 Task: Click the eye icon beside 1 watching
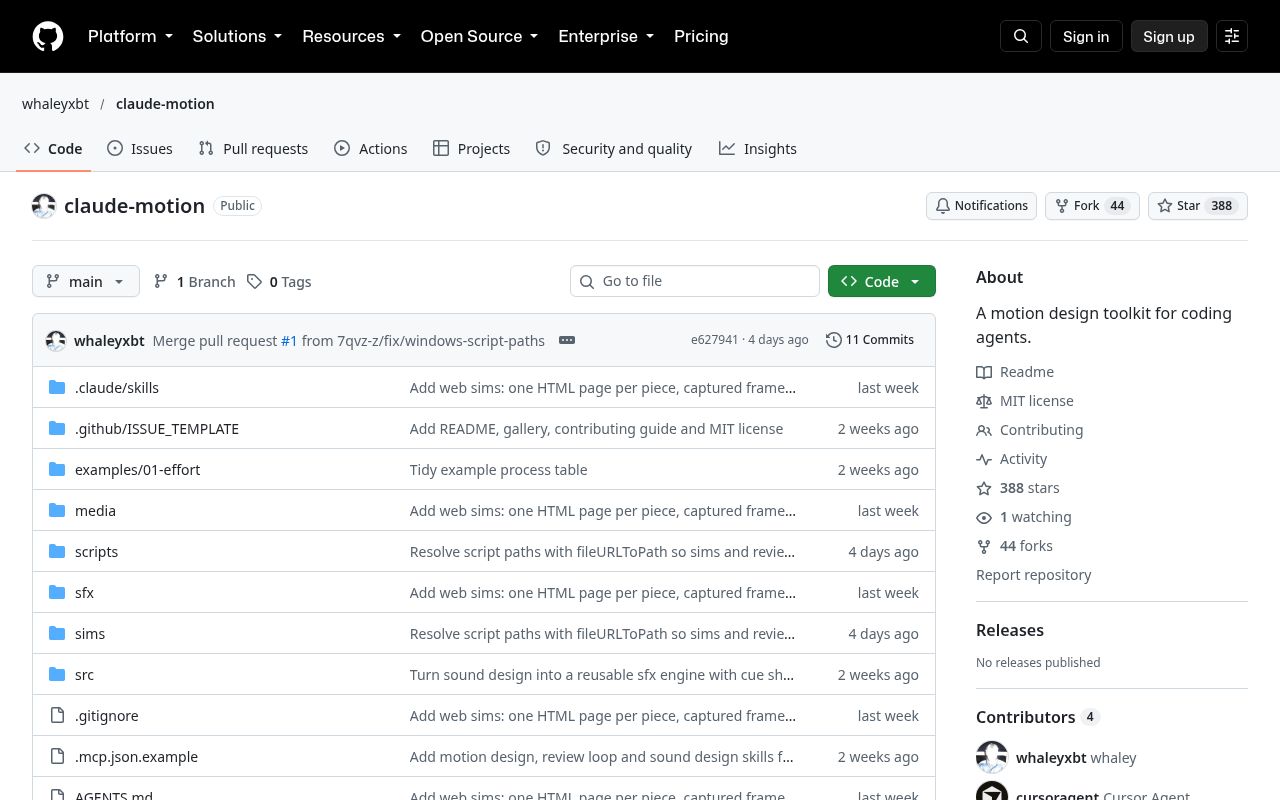984,517
